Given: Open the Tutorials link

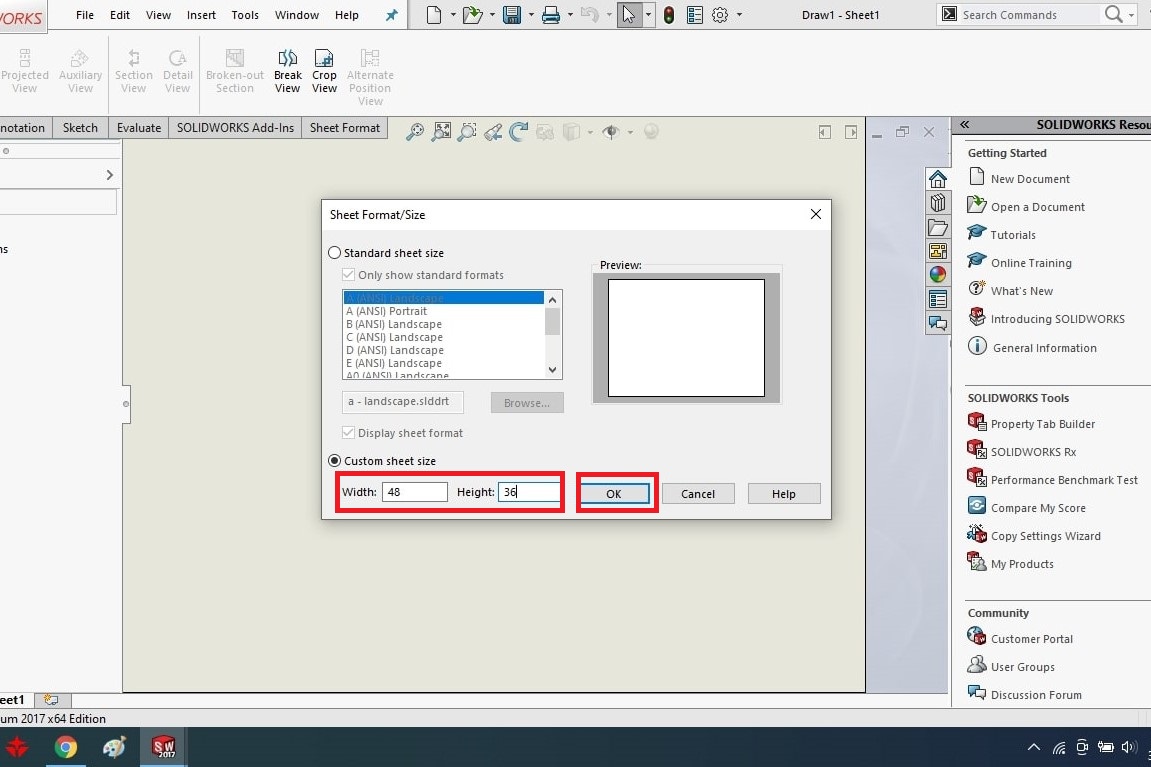Looking at the screenshot, I should pyautogui.click(x=1013, y=235).
